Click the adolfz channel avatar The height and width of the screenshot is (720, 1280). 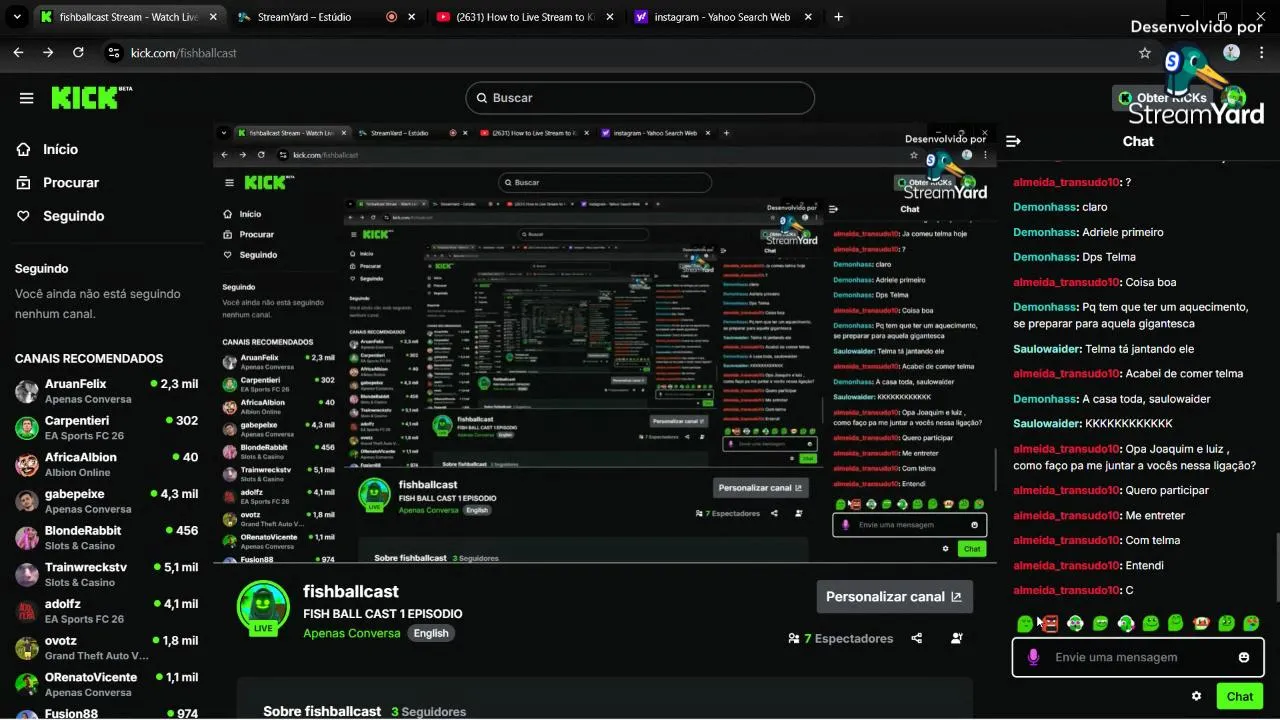[27, 611]
